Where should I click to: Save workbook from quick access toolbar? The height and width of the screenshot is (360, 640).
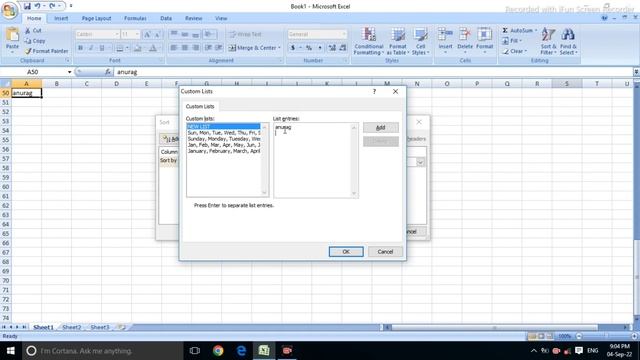pos(27,6)
